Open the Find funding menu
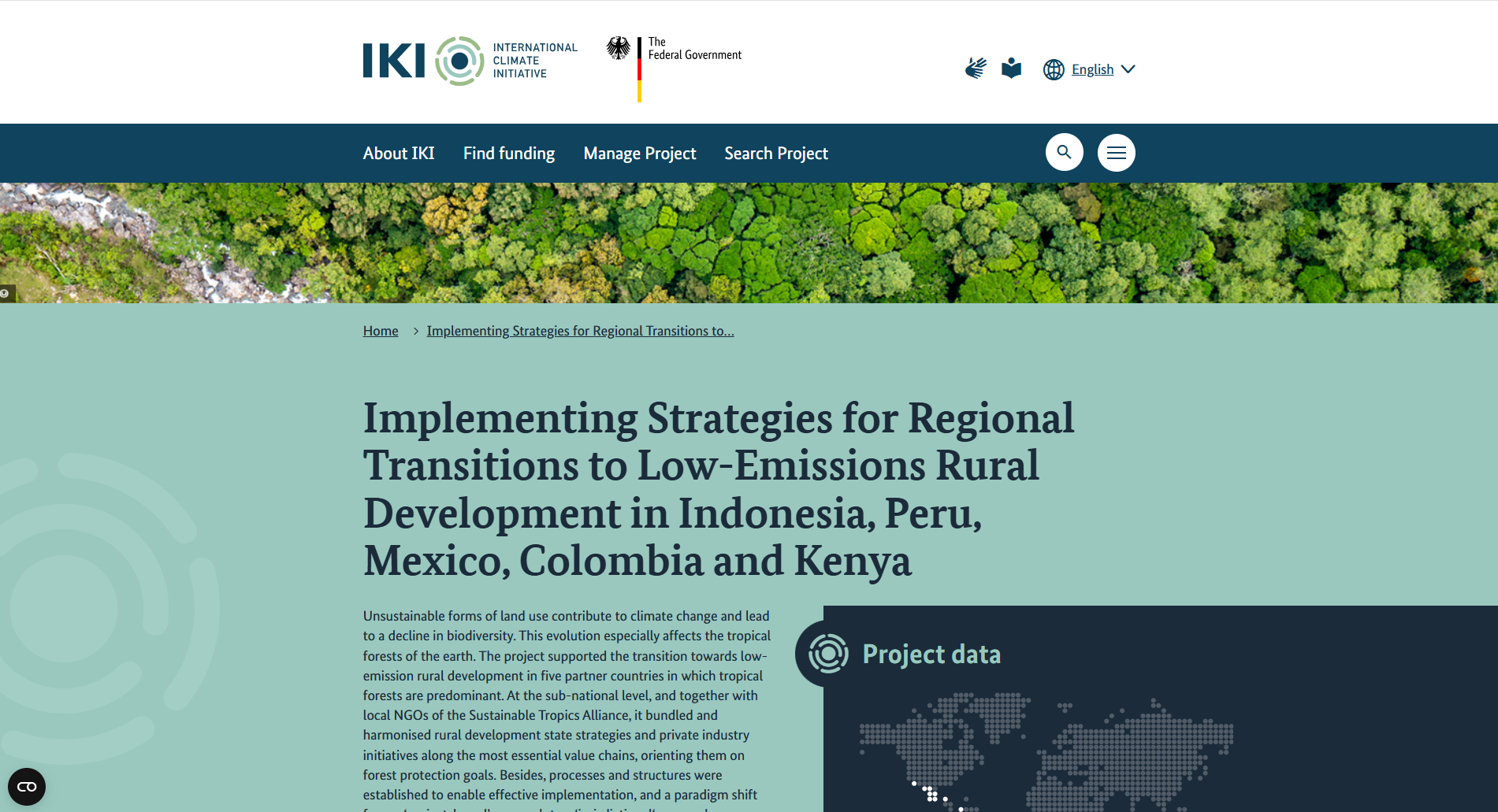The height and width of the screenshot is (812, 1498). [x=509, y=154]
